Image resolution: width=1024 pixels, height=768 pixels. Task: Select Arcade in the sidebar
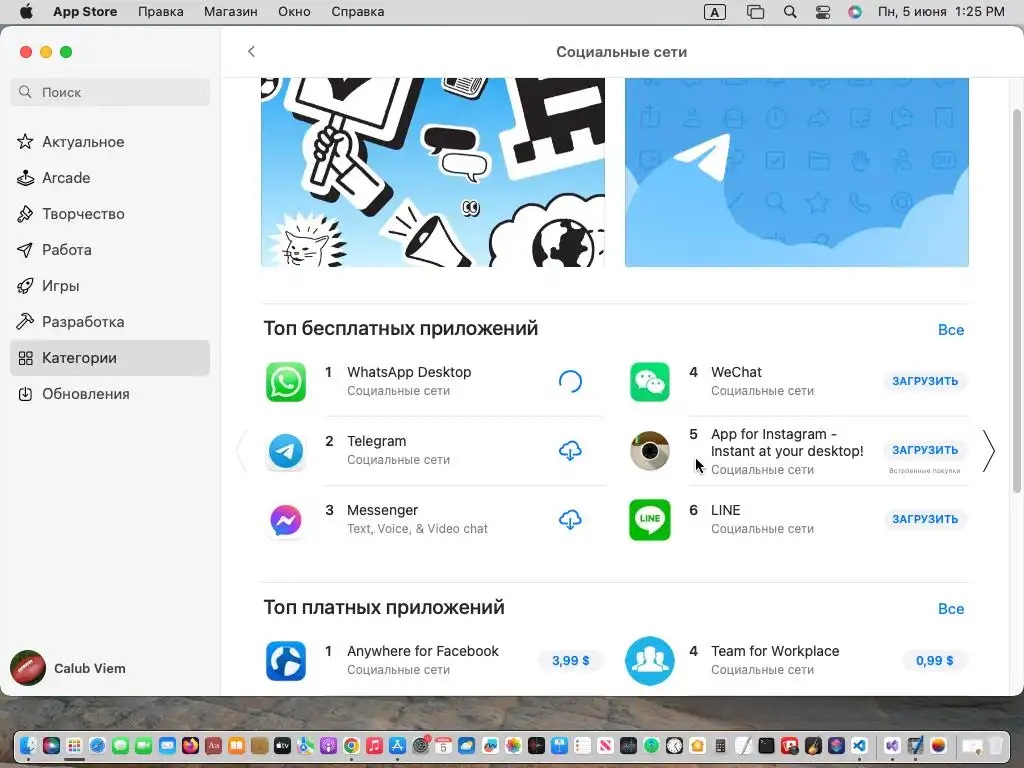tap(110, 178)
